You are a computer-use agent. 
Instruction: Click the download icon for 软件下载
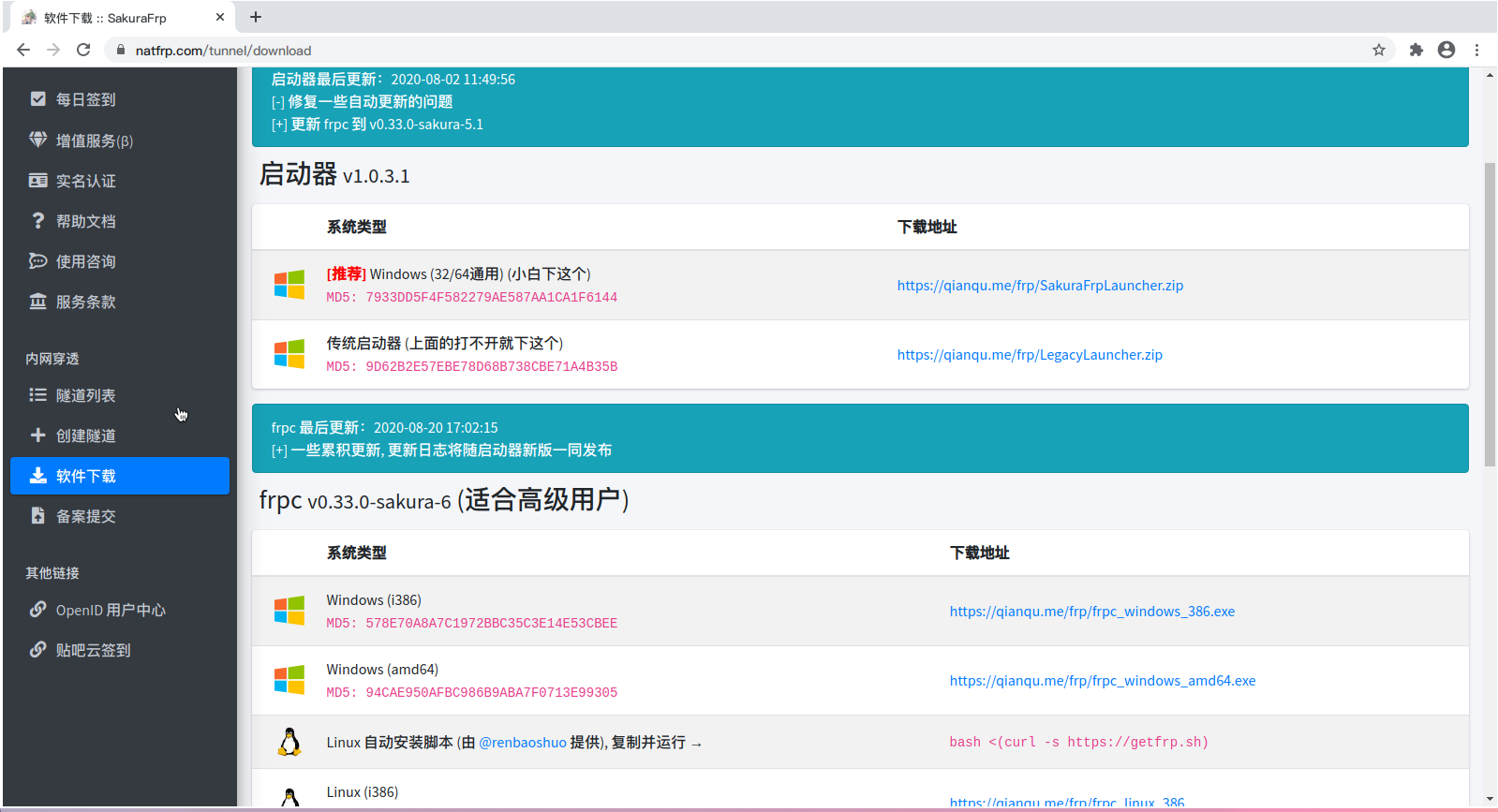[37, 475]
